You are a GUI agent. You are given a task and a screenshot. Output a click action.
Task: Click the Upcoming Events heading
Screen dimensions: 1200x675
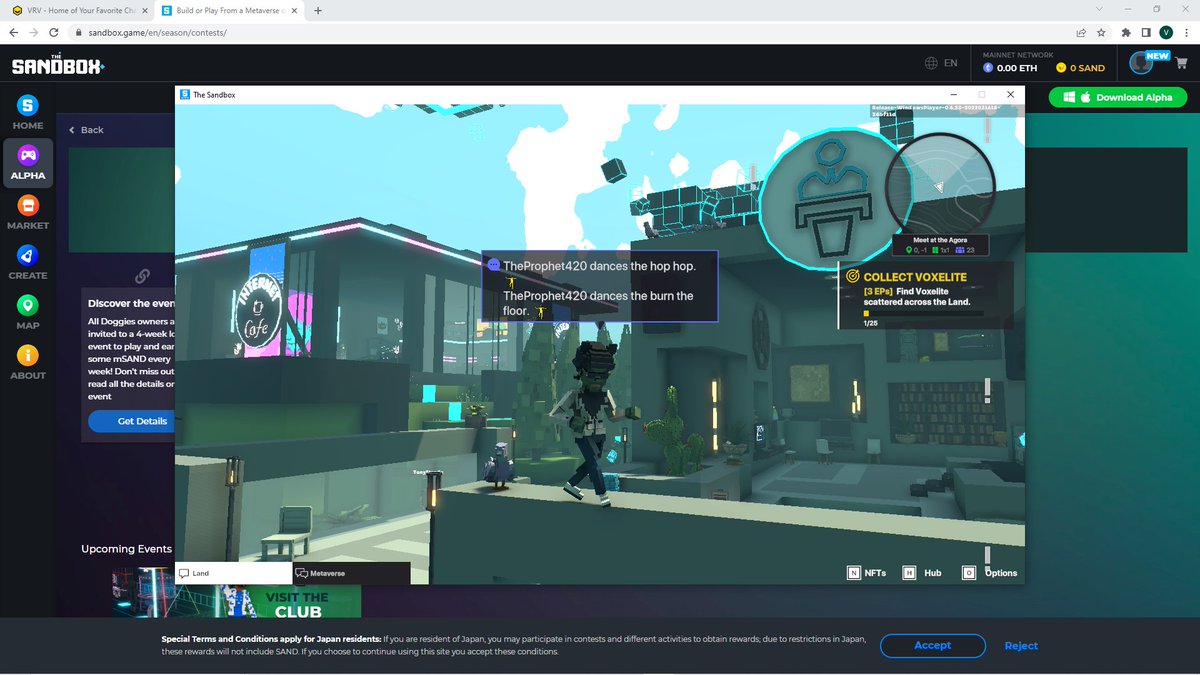tap(127, 548)
